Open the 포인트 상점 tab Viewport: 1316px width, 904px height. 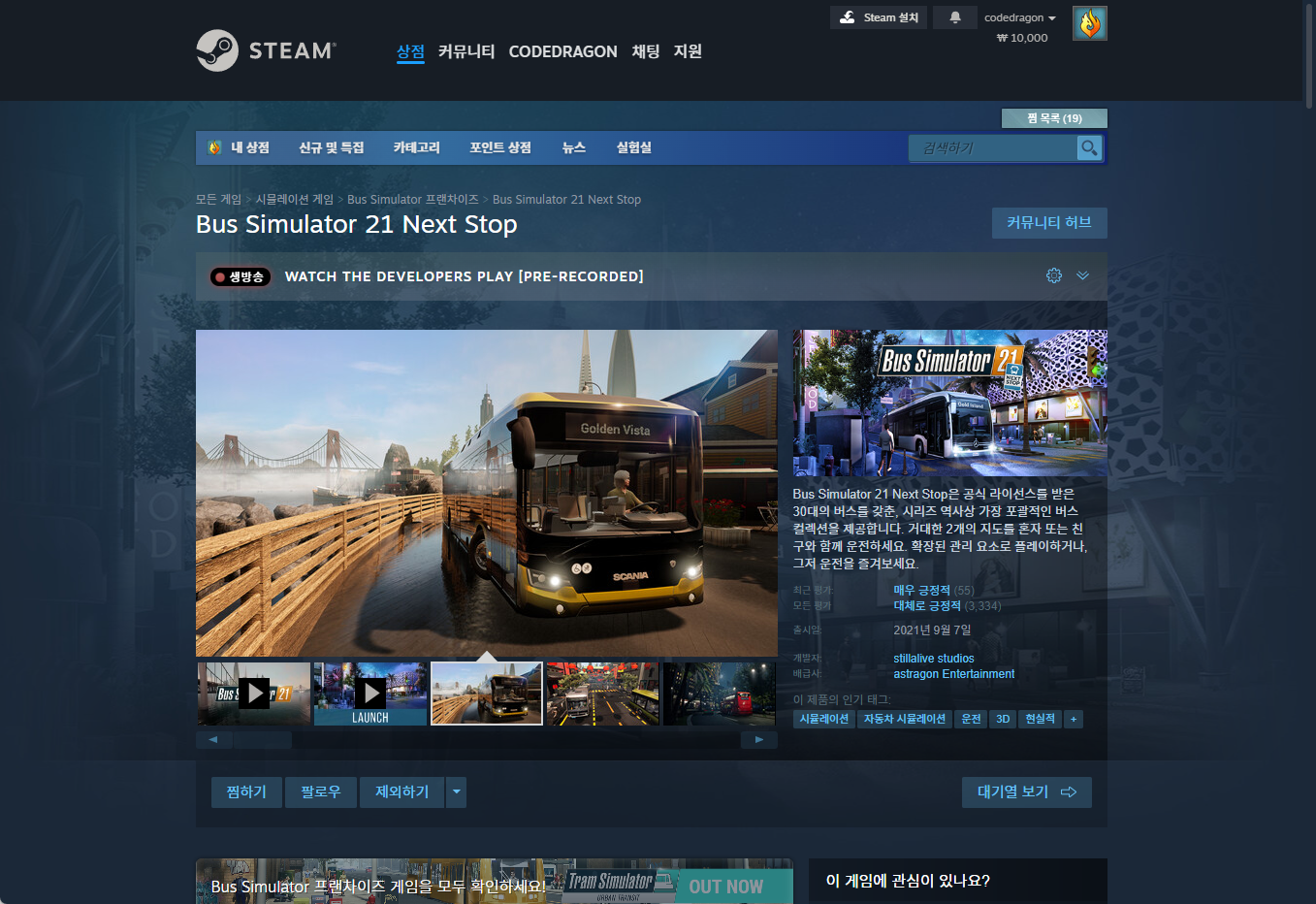coord(500,147)
